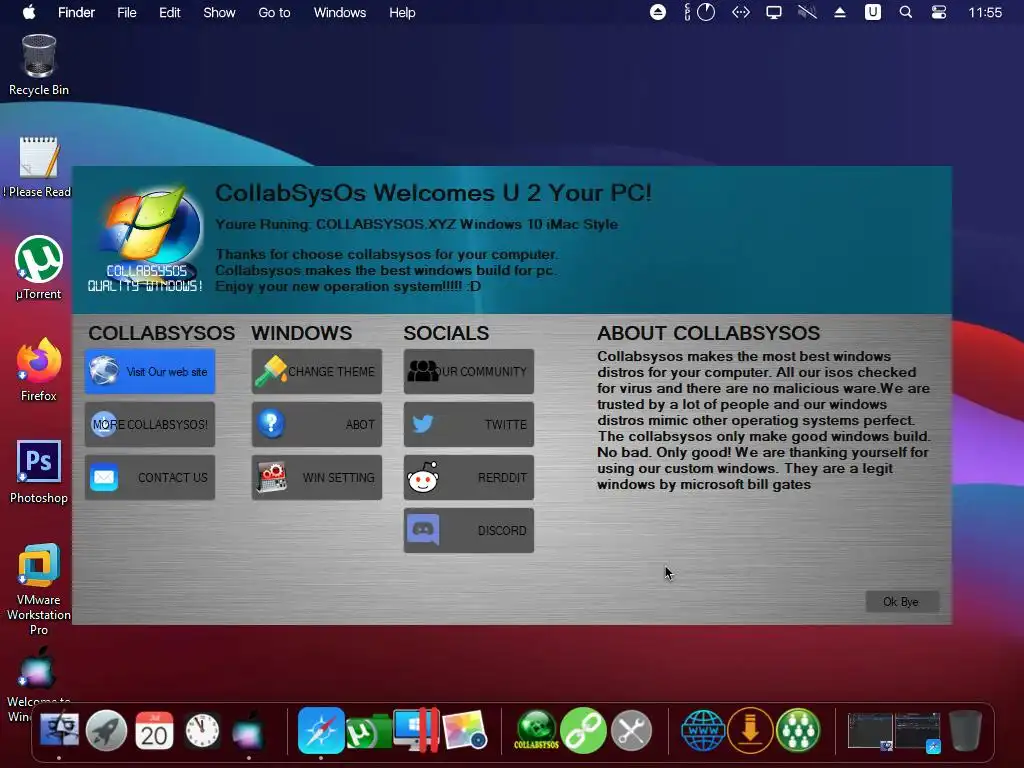Click the 11:55 clock in menu bar
Screen dimensions: 1024x768
[985, 12]
